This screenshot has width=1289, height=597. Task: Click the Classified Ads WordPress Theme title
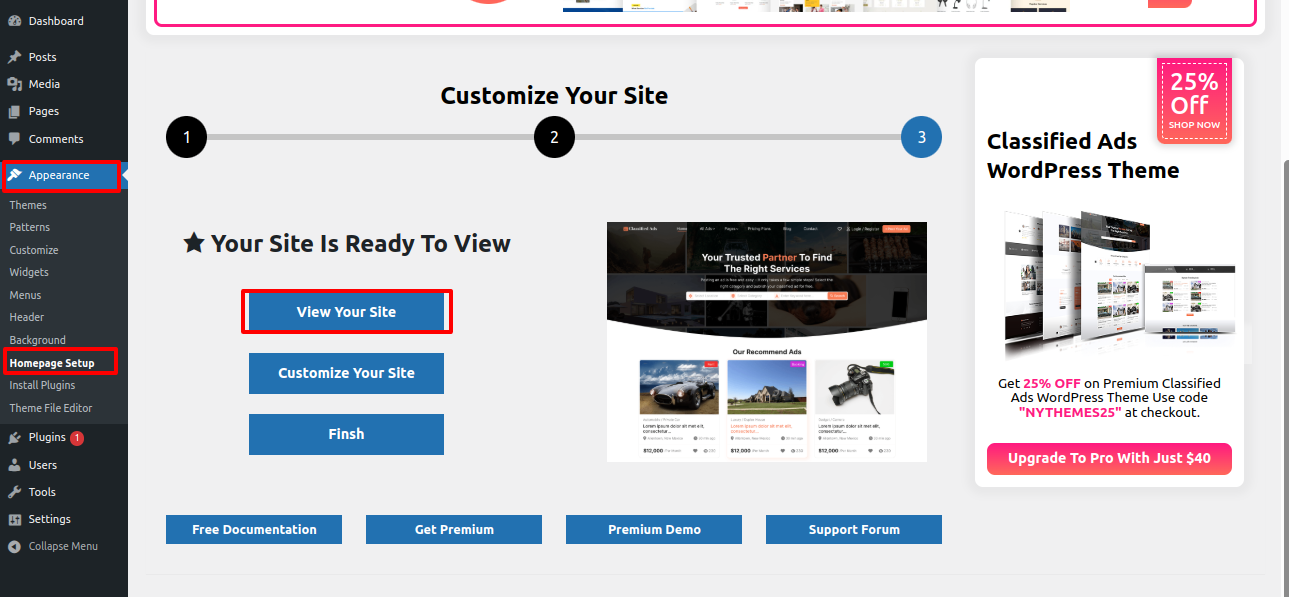tap(1083, 156)
